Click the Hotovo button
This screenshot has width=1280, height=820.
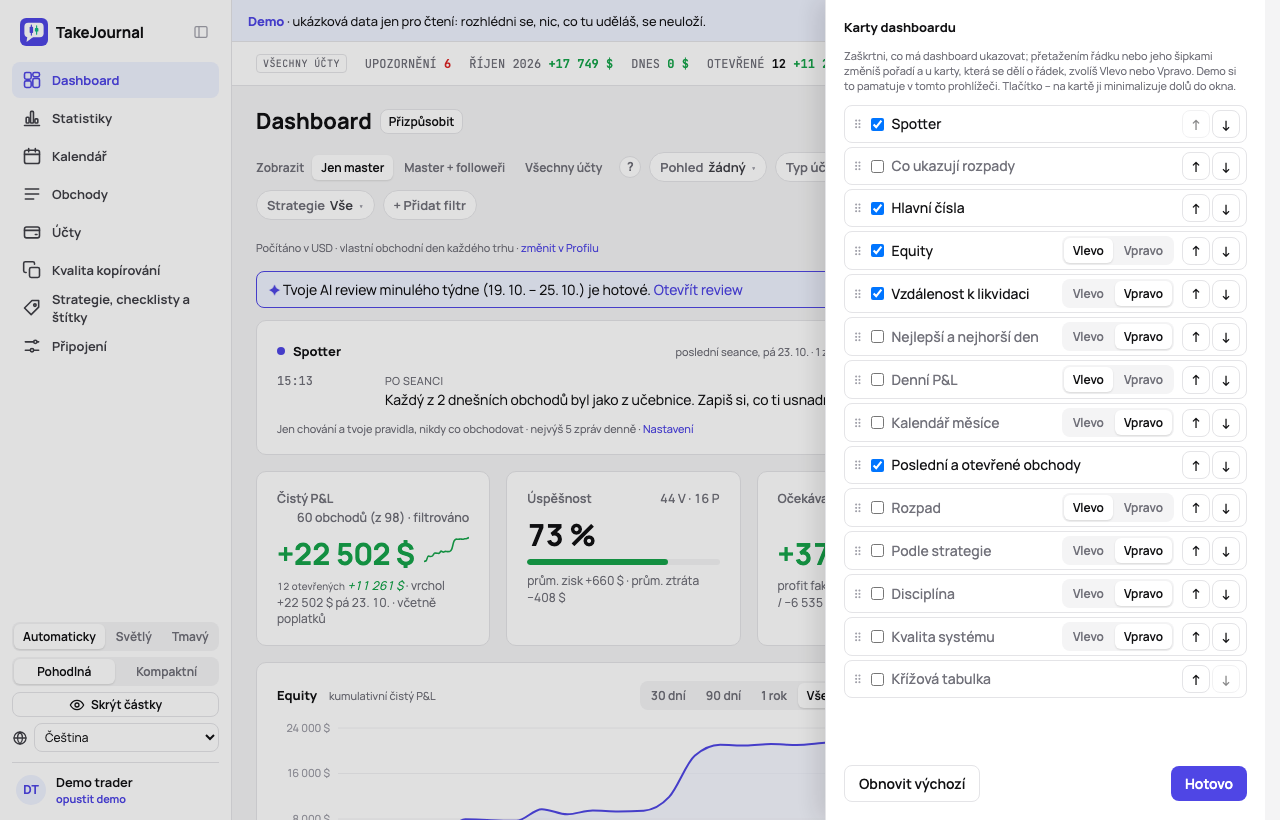click(1208, 784)
